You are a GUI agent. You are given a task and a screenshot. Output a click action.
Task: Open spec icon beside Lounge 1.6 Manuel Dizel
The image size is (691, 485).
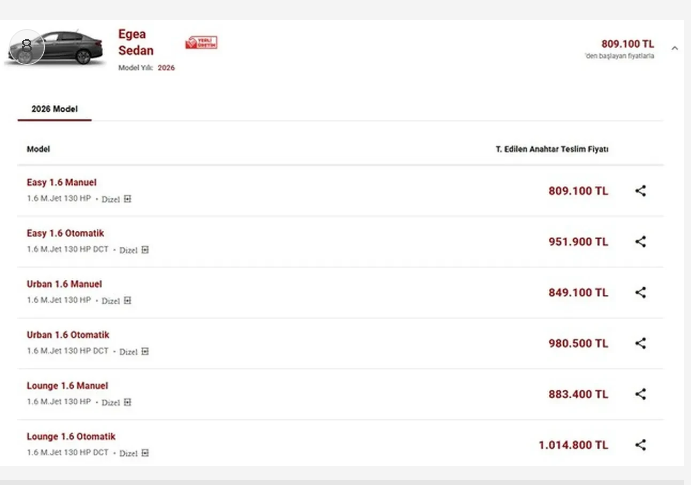pyautogui.click(x=127, y=402)
